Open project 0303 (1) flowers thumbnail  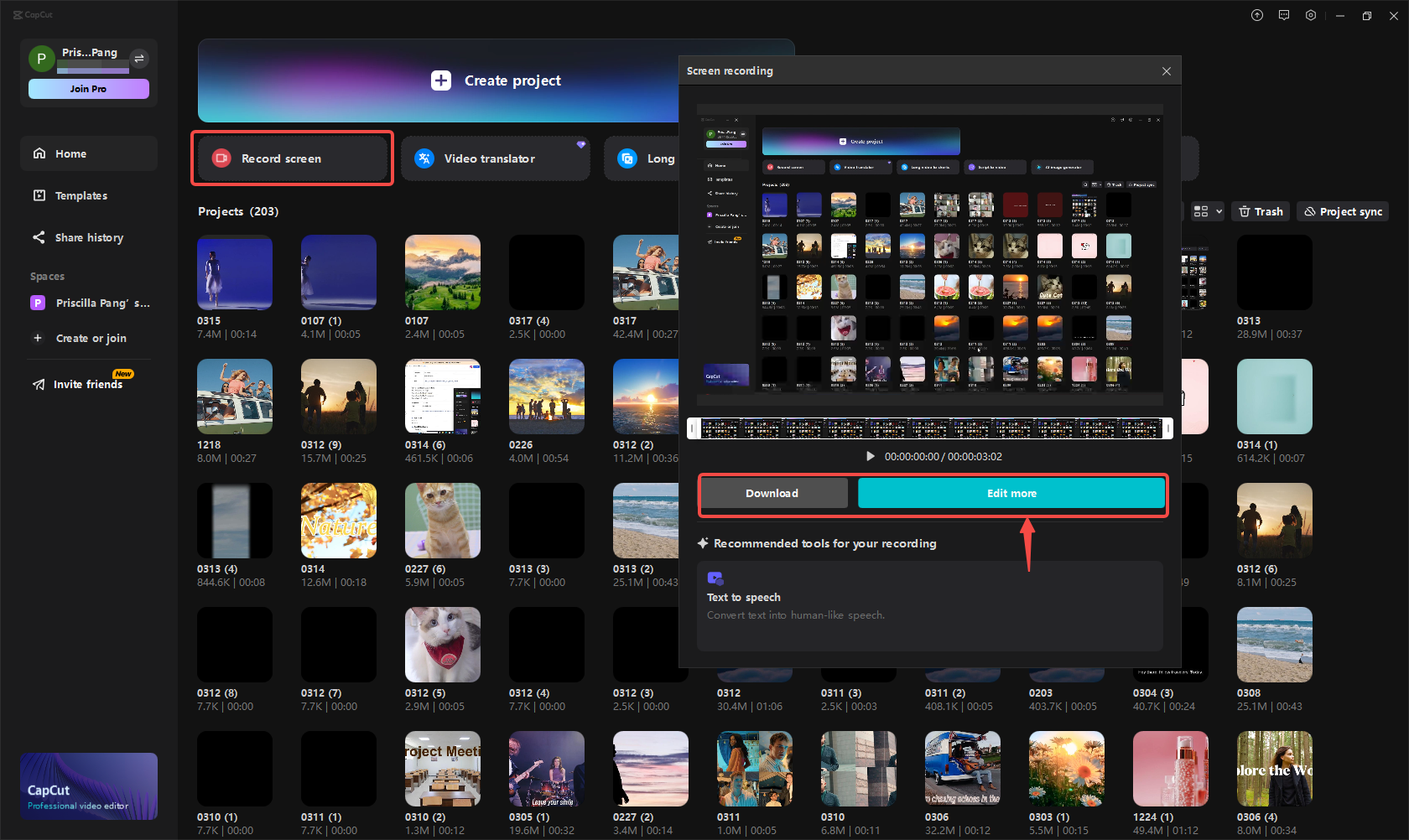coord(1067,769)
